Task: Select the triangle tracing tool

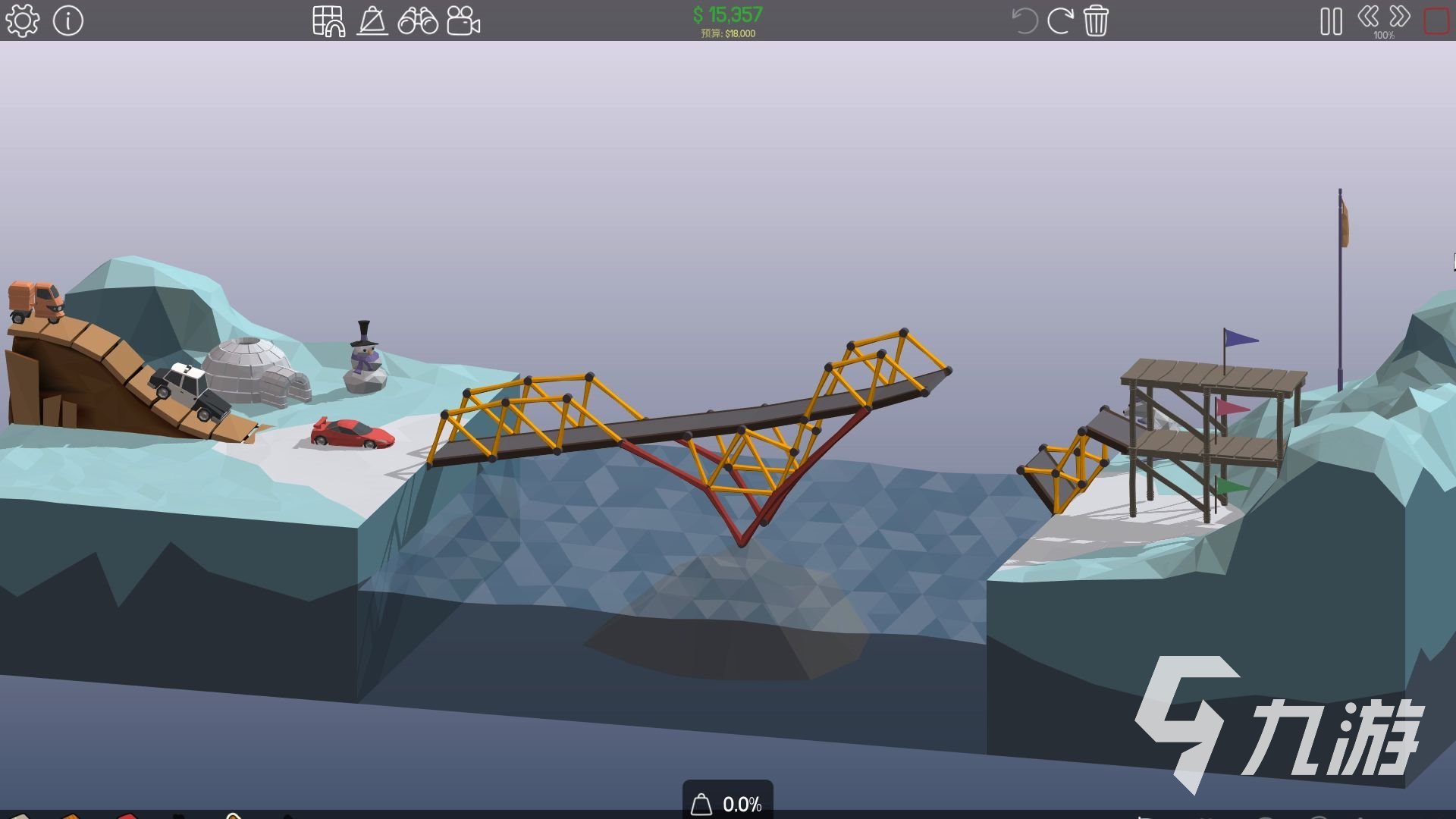Action: pyautogui.click(x=372, y=20)
